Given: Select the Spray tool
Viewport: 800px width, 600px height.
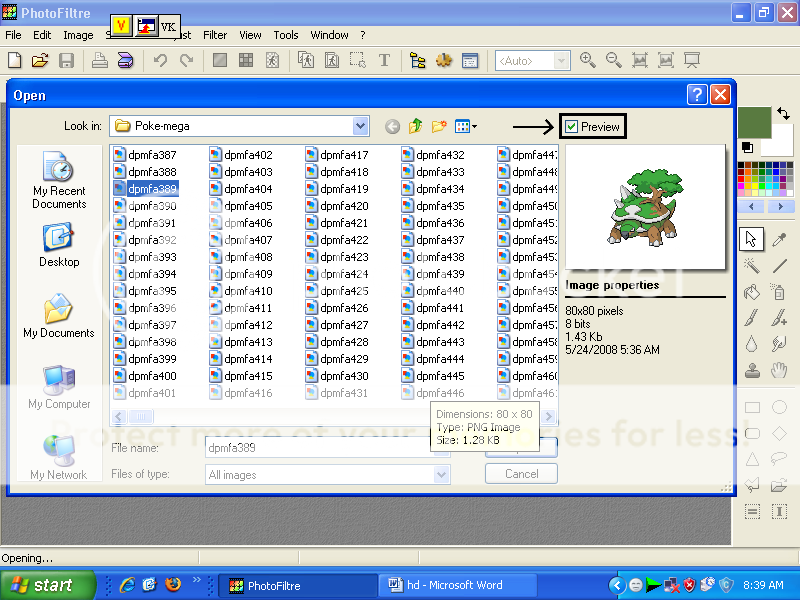Looking at the screenshot, I should (x=779, y=292).
